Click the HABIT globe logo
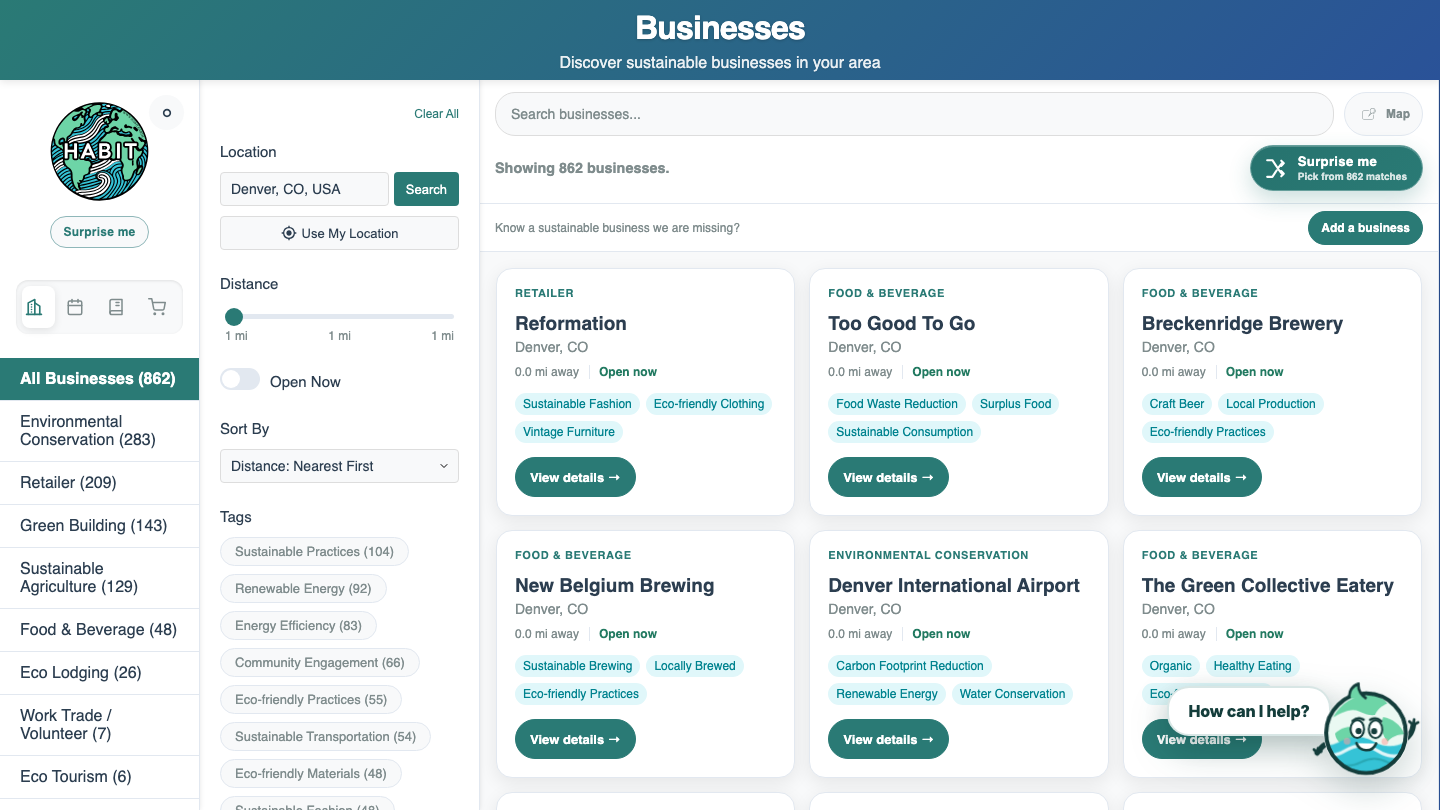Image resolution: width=1440 pixels, height=810 pixels. [x=99, y=152]
